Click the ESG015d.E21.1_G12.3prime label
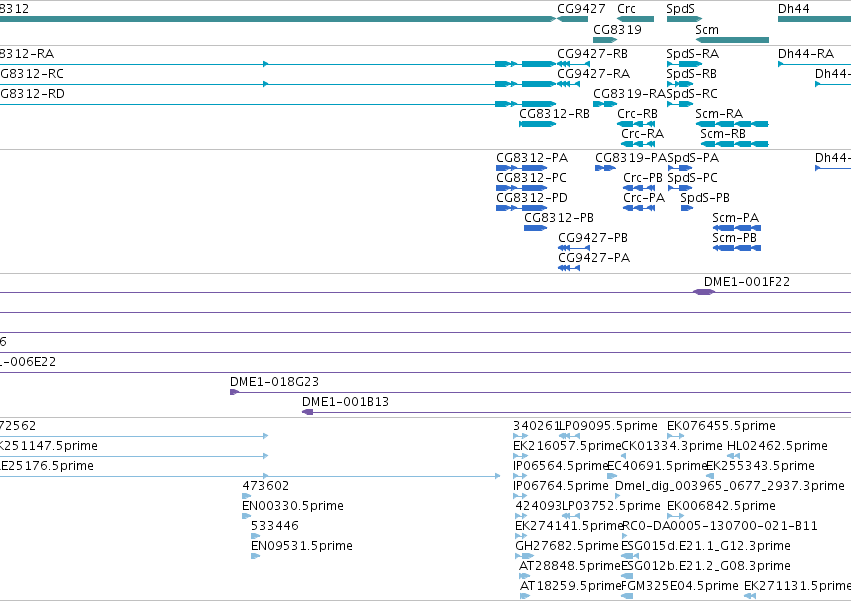This screenshot has width=851, height=601. click(706, 546)
